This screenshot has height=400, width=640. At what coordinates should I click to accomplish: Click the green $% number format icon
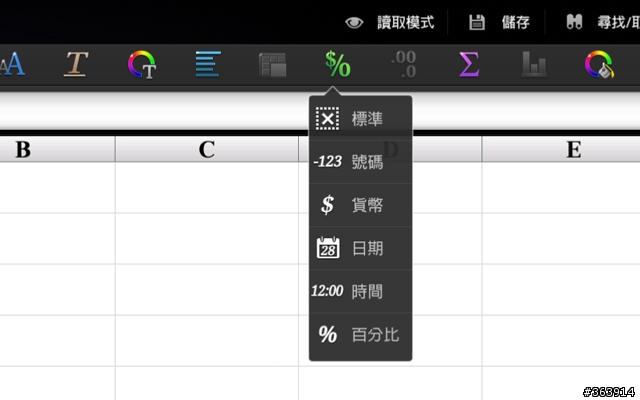click(338, 64)
